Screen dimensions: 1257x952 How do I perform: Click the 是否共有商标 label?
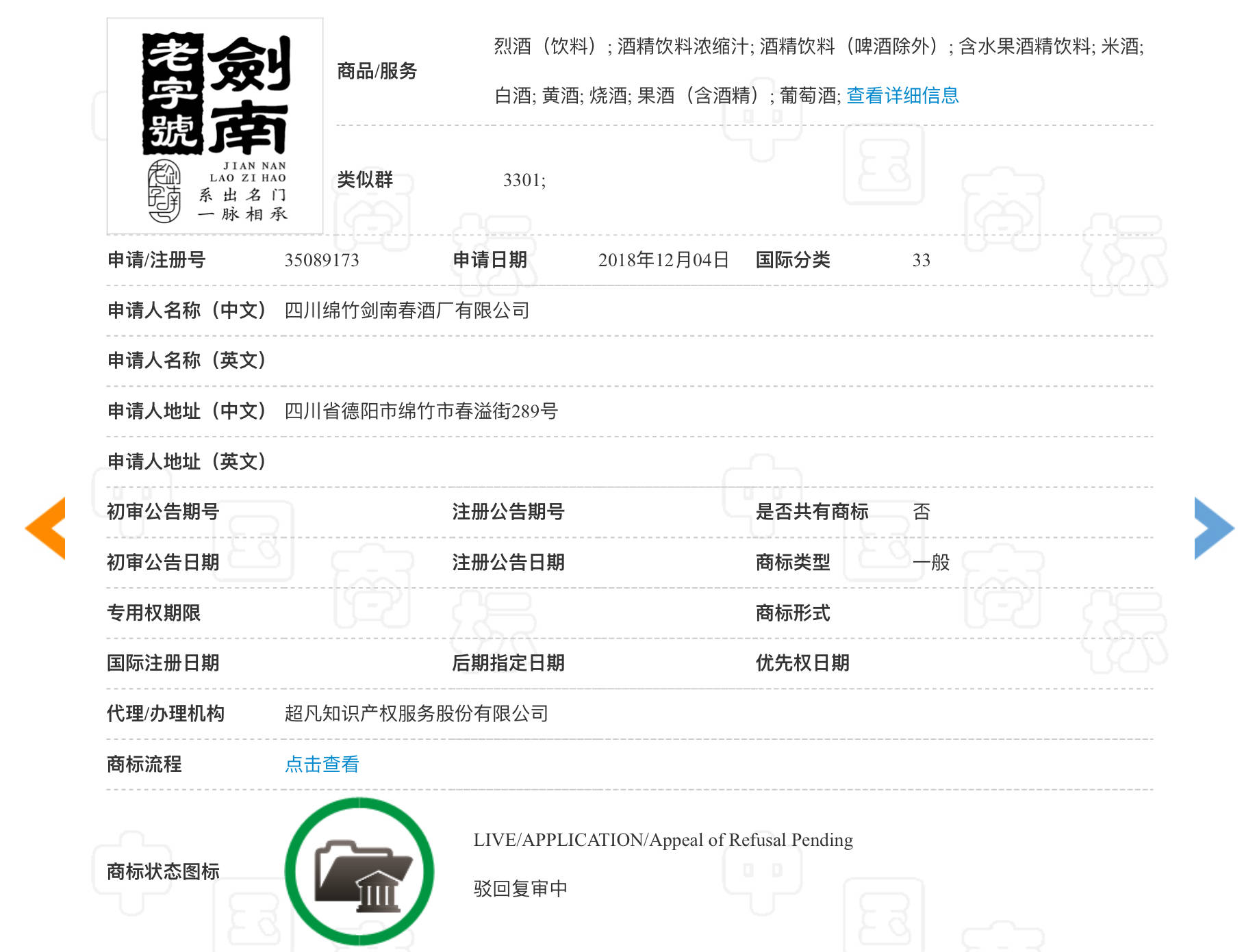(x=812, y=512)
